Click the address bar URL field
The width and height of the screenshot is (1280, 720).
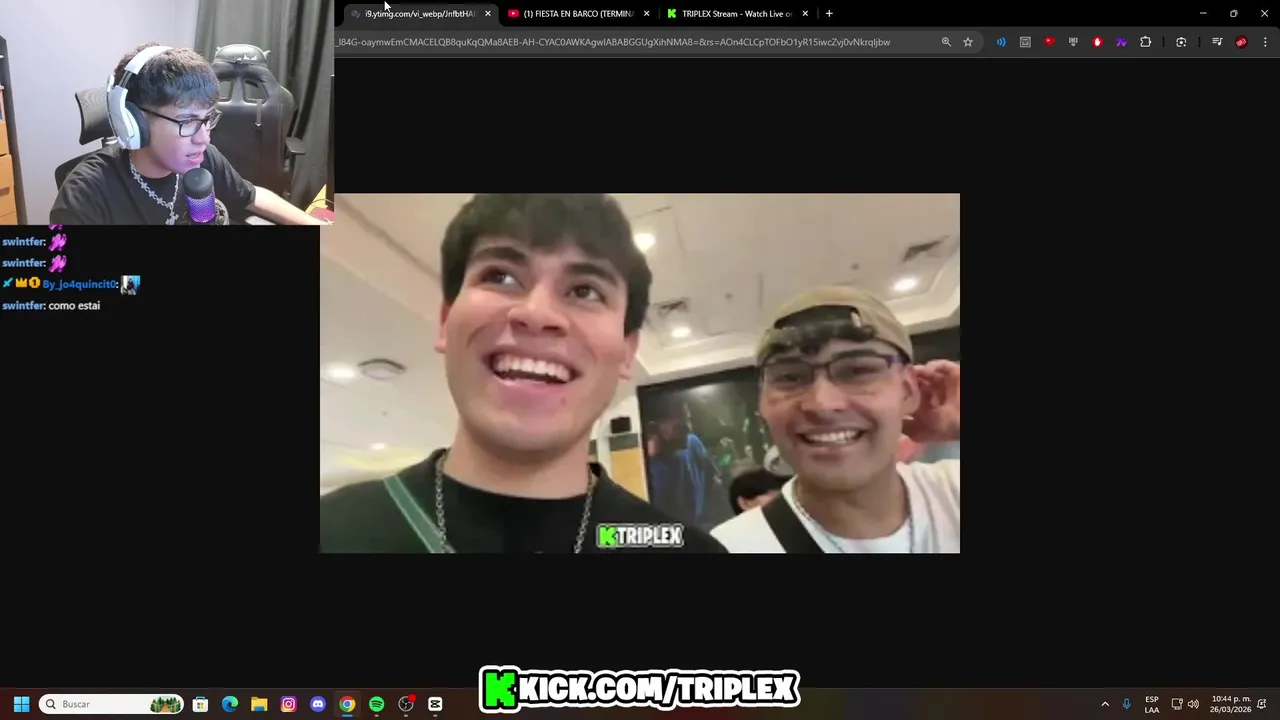point(635,42)
